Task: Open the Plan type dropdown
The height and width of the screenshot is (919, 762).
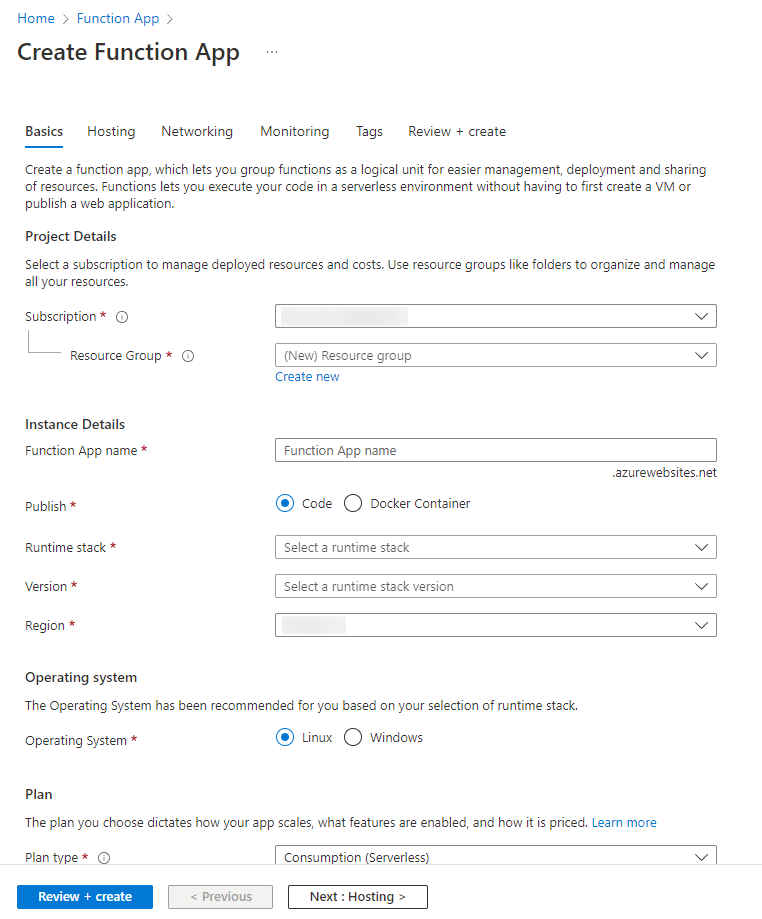Action: click(495, 857)
